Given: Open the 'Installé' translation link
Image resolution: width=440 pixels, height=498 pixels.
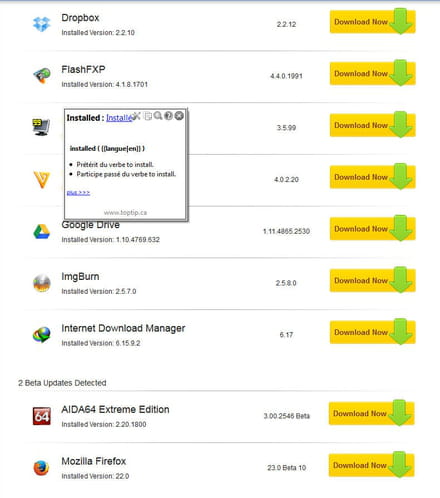Looking at the screenshot, I should 119,118.
